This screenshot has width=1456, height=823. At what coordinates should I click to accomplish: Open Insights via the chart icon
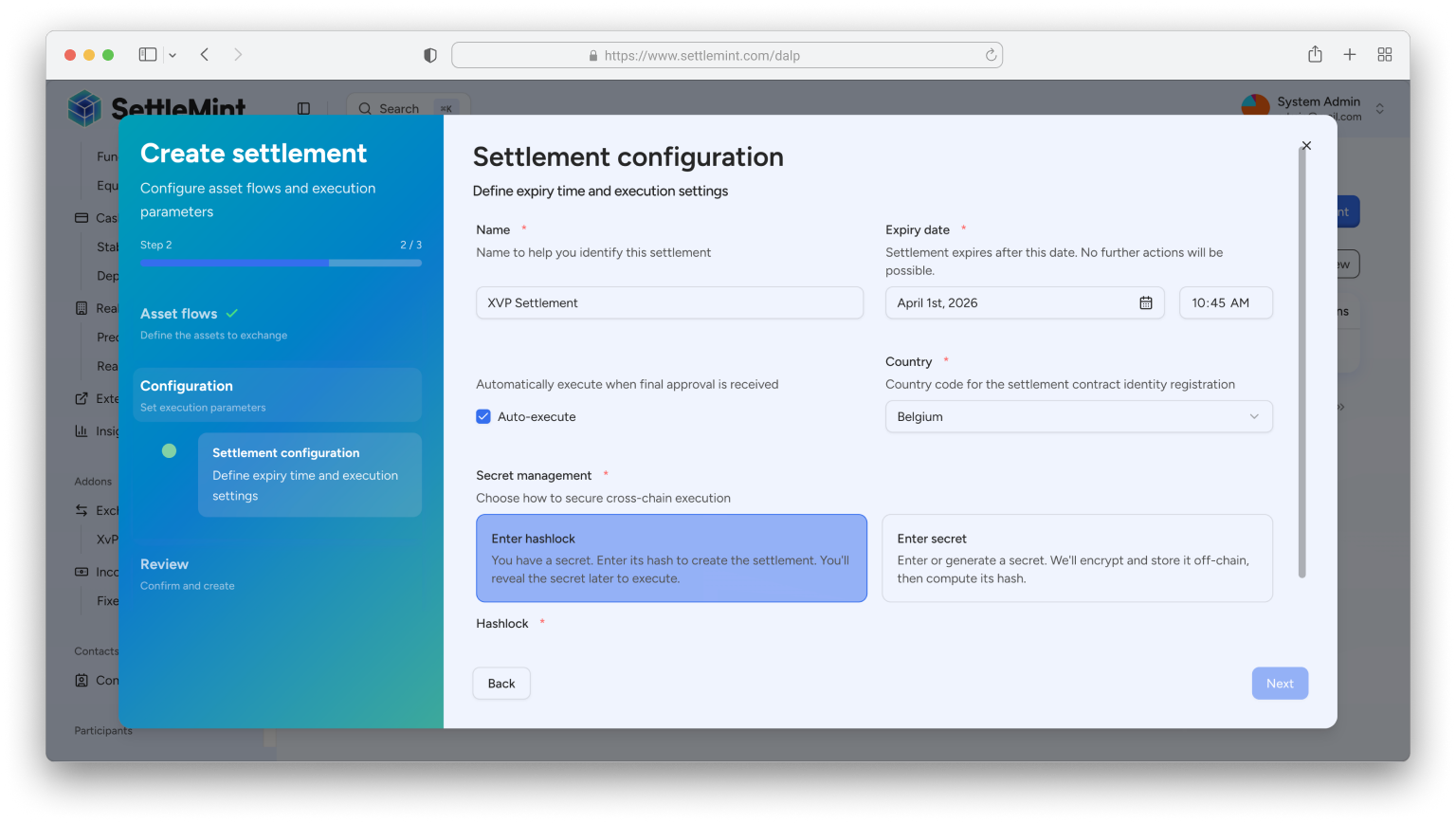[80, 430]
